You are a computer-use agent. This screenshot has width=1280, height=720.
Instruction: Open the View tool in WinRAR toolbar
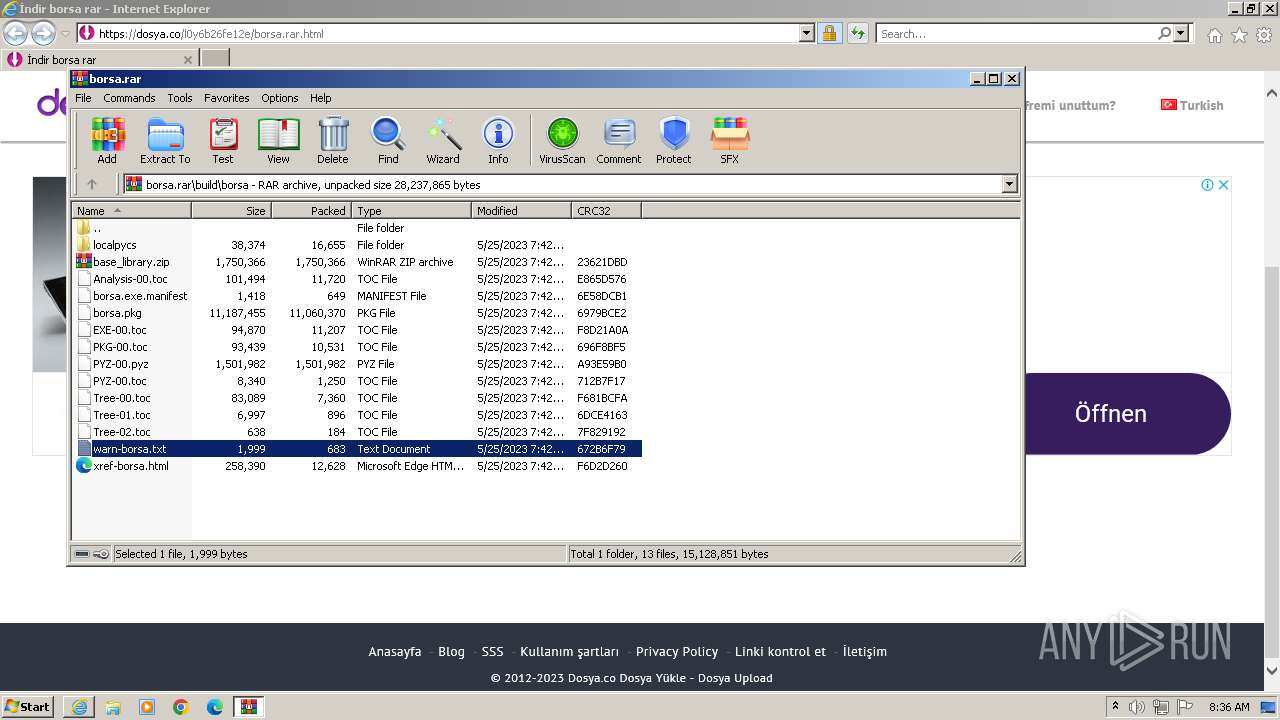[x=278, y=141]
